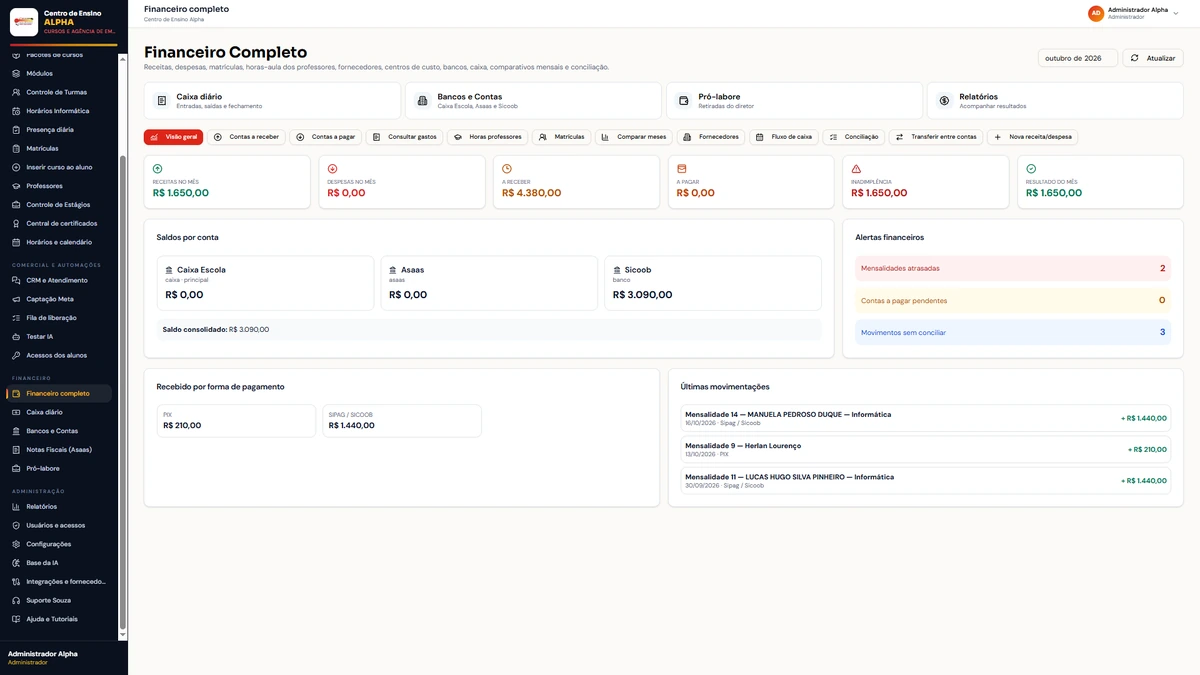Image resolution: width=1200 pixels, height=675 pixels.
Task: Switch to the Comparar meses tab
Action: pyautogui.click(x=633, y=137)
